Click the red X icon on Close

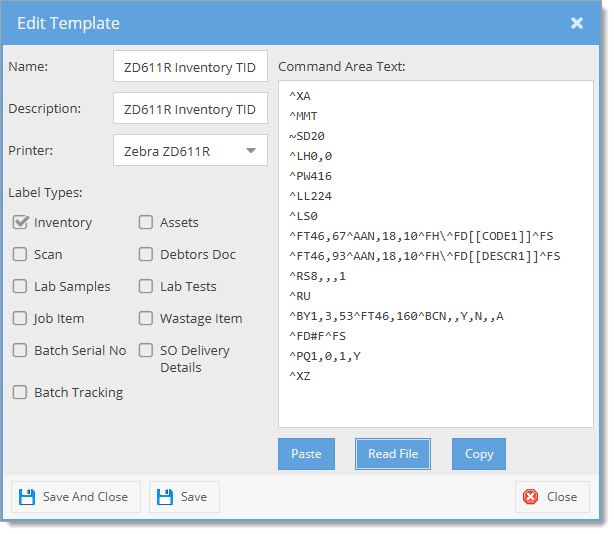(531, 497)
